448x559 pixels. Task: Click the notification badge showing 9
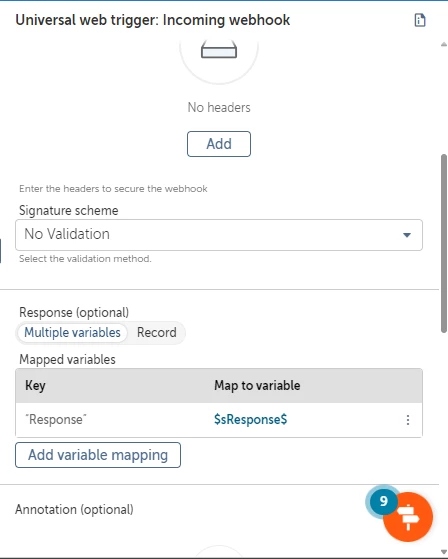click(383, 501)
